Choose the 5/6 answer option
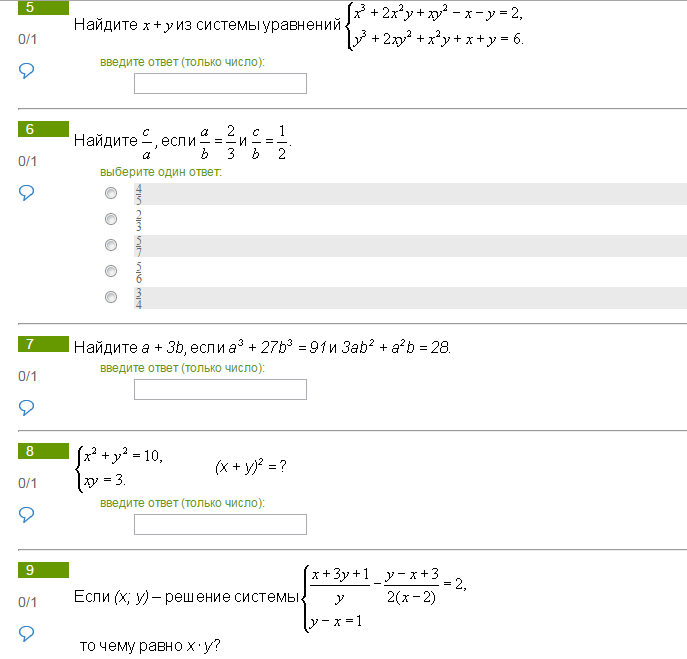The height and width of the screenshot is (659, 687). 111,271
